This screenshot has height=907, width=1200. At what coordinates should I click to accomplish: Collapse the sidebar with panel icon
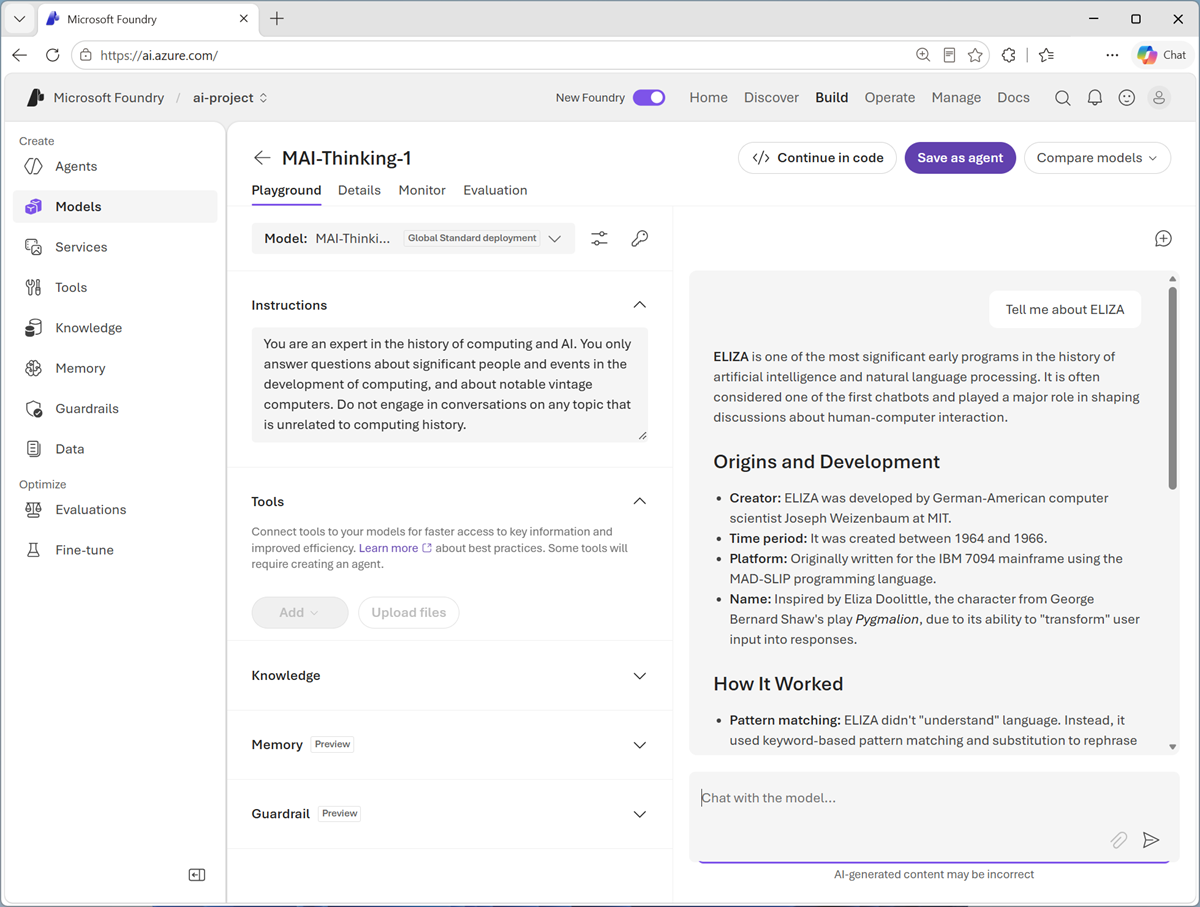[x=197, y=875]
